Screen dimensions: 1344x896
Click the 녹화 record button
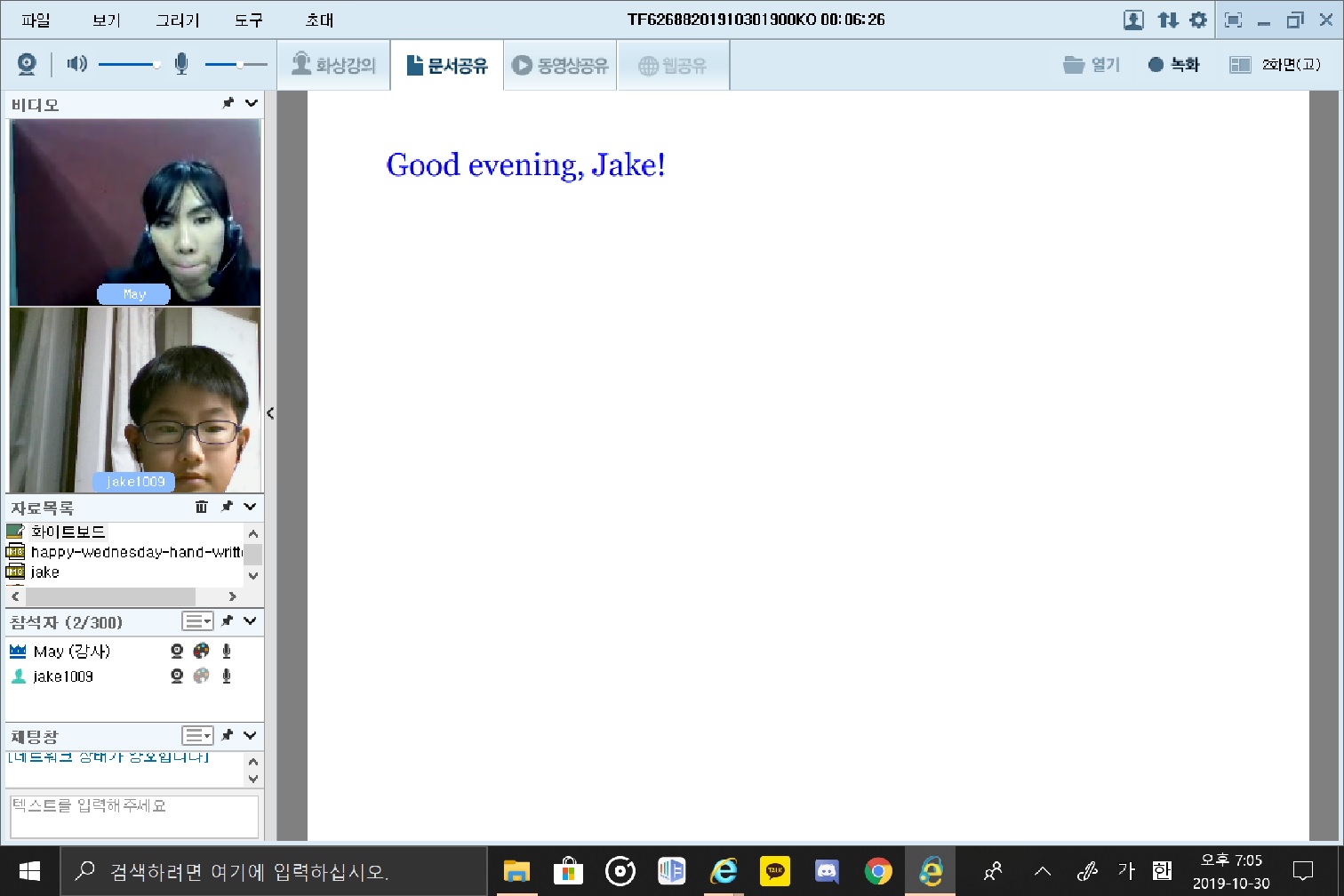tap(1173, 64)
